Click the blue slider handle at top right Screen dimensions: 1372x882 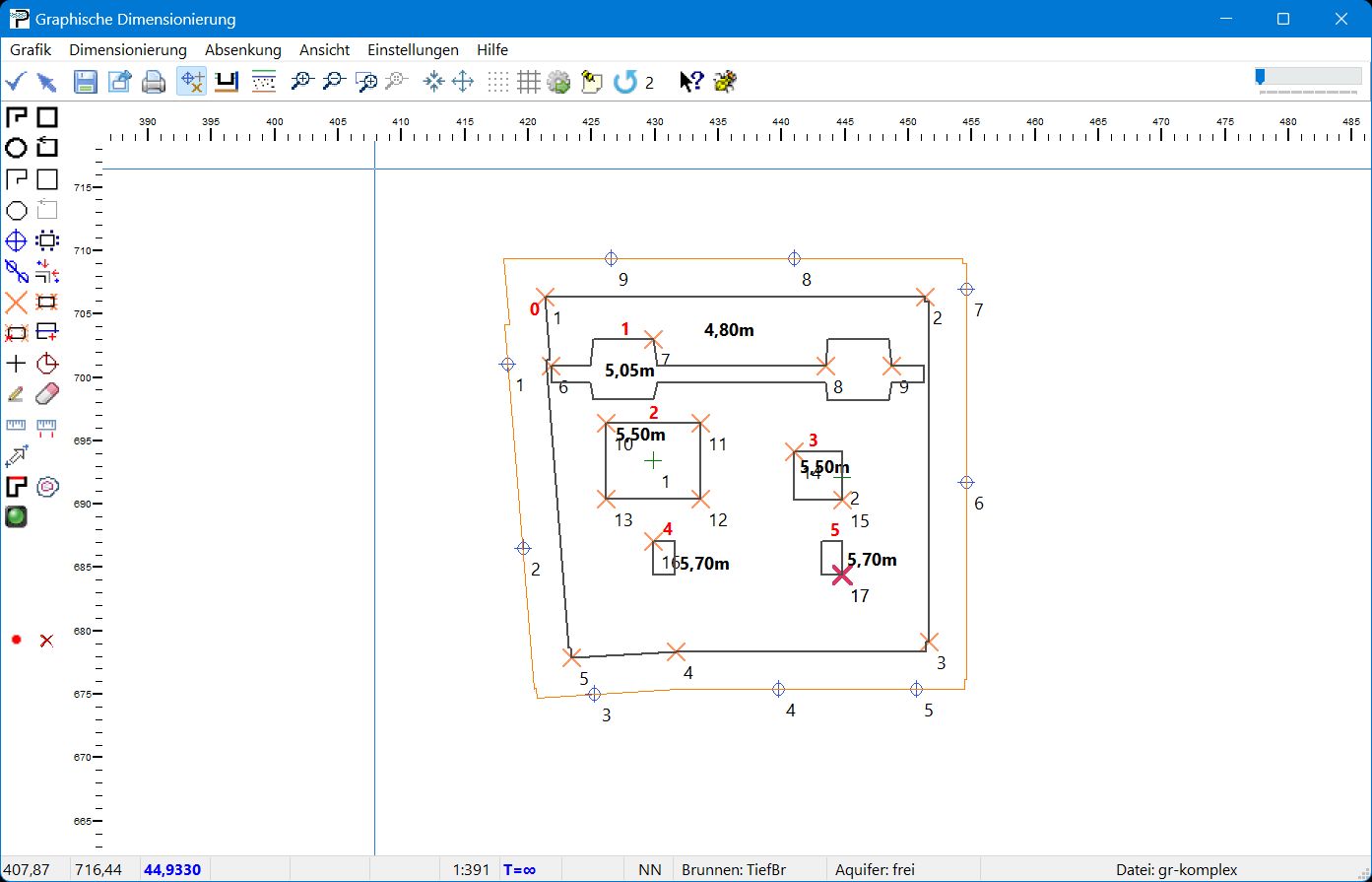tap(1260, 76)
